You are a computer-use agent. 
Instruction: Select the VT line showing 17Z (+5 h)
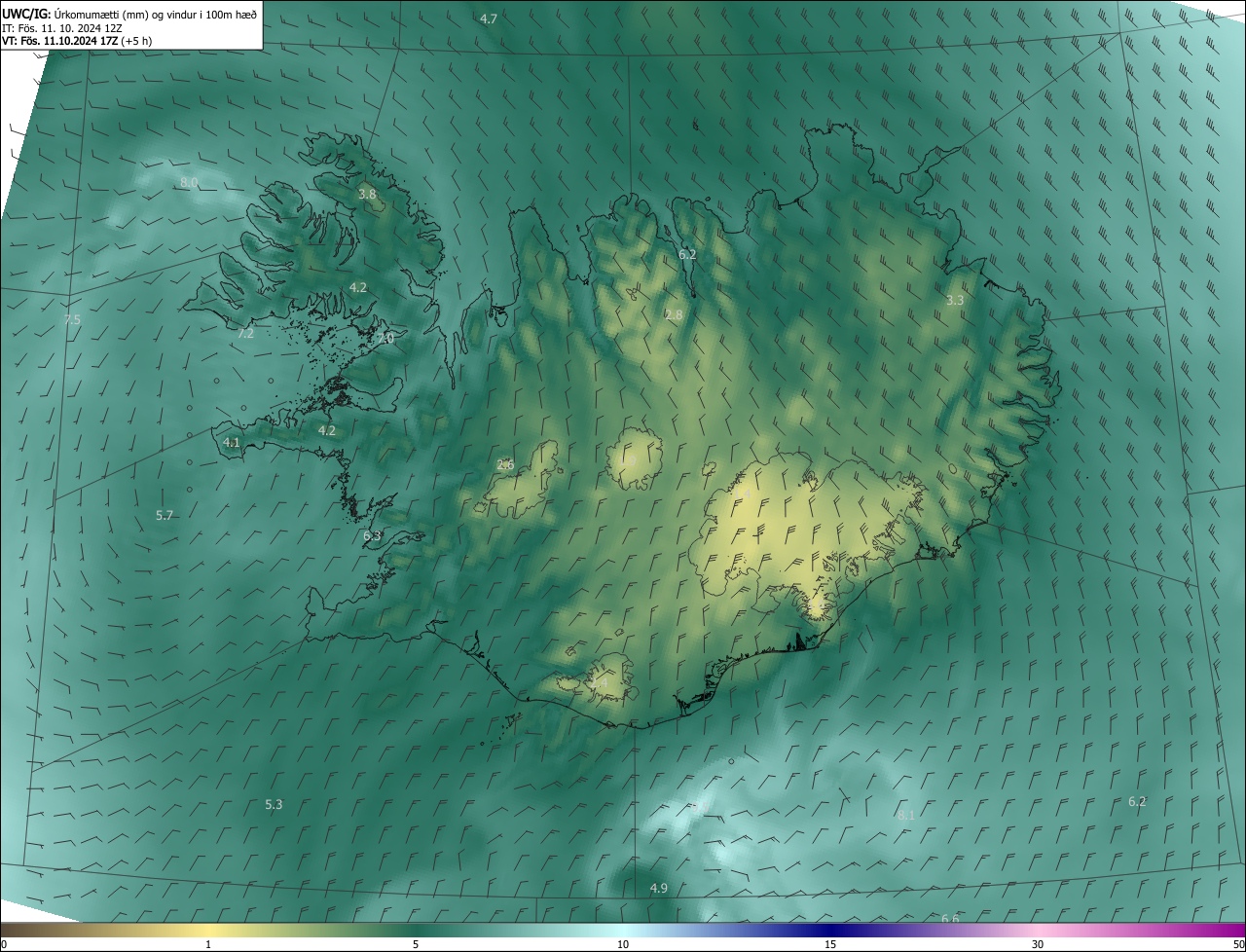[x=76, y=41]
